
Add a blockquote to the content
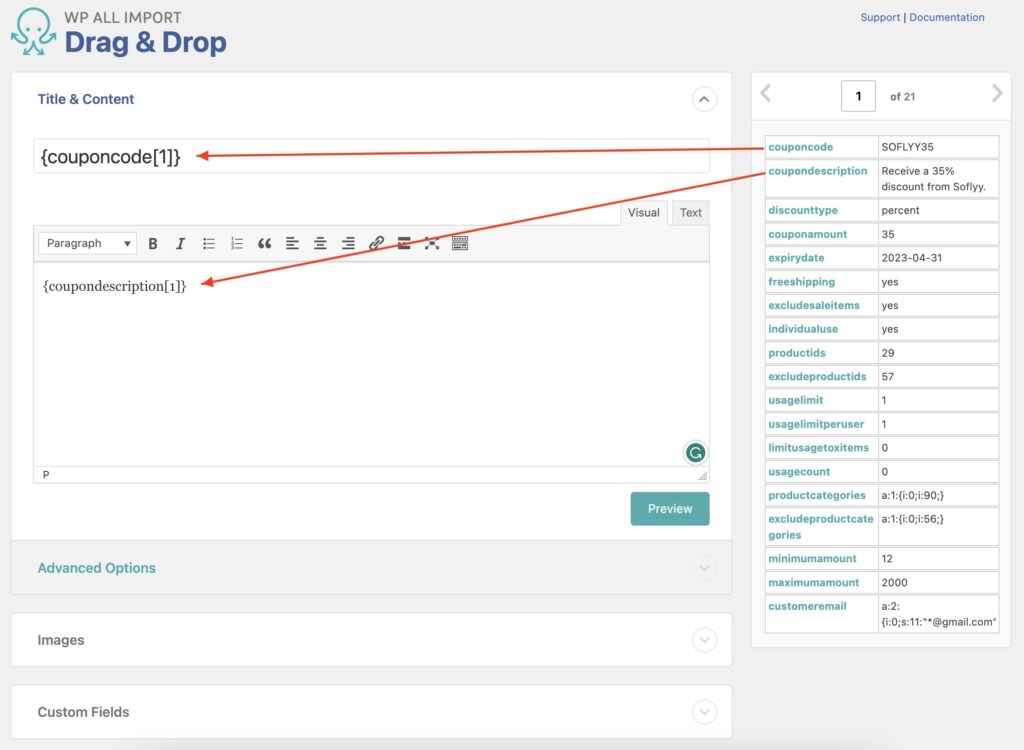(263, 243)
